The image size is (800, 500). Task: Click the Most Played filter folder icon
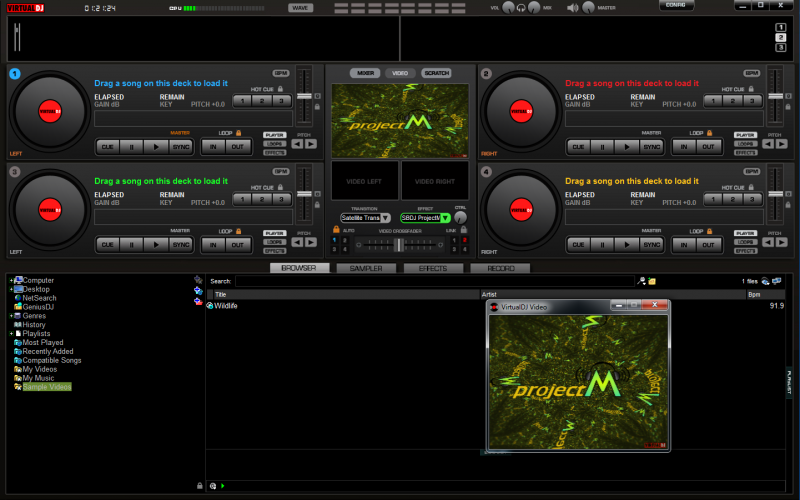[18, 342]
